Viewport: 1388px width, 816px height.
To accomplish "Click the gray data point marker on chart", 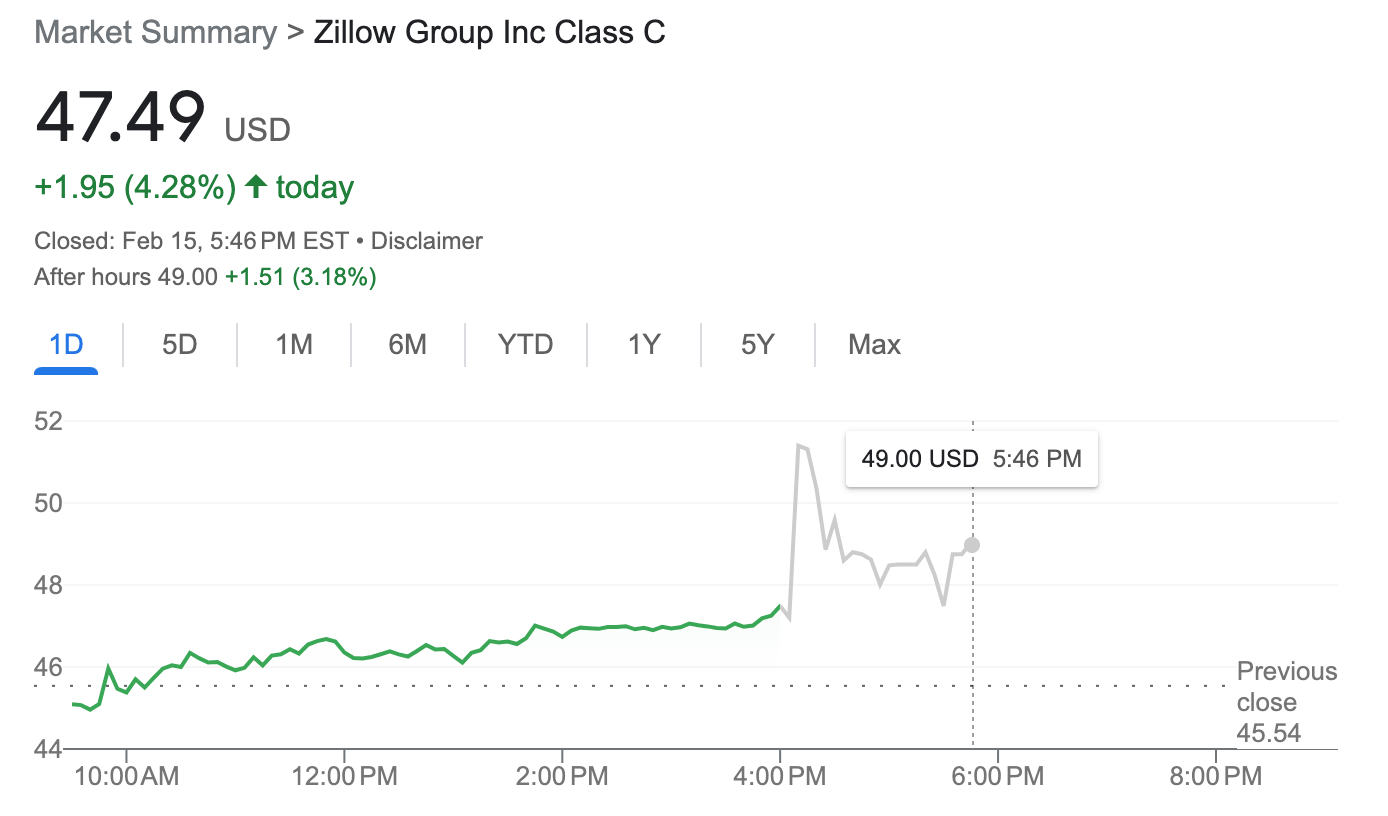I will point(972,545).
